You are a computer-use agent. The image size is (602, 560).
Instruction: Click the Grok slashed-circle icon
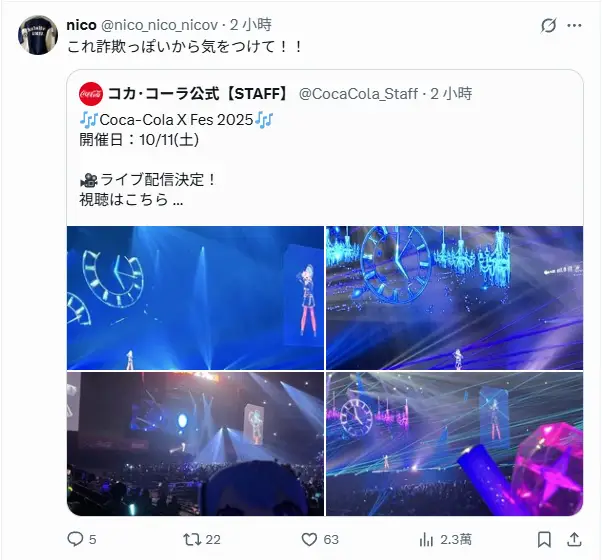point(548,26)
